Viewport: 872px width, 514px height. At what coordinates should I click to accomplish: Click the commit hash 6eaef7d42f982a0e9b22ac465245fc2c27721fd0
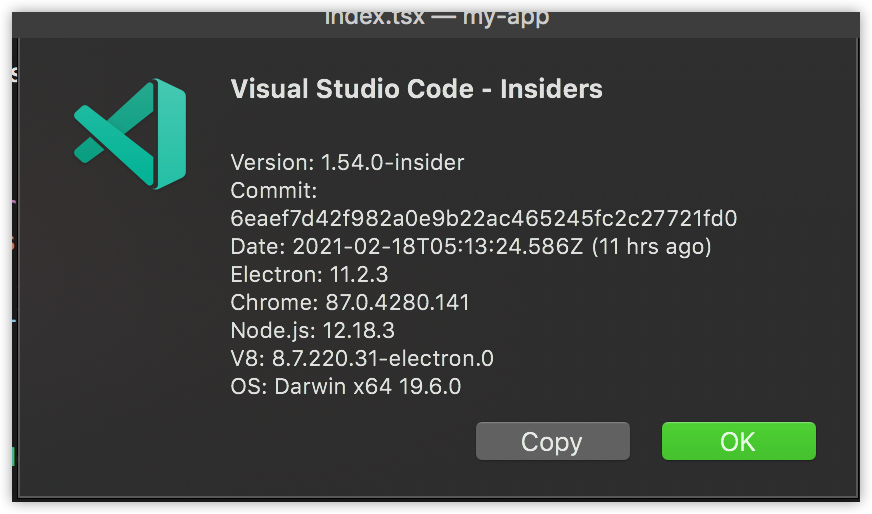(x=484, y=219)
